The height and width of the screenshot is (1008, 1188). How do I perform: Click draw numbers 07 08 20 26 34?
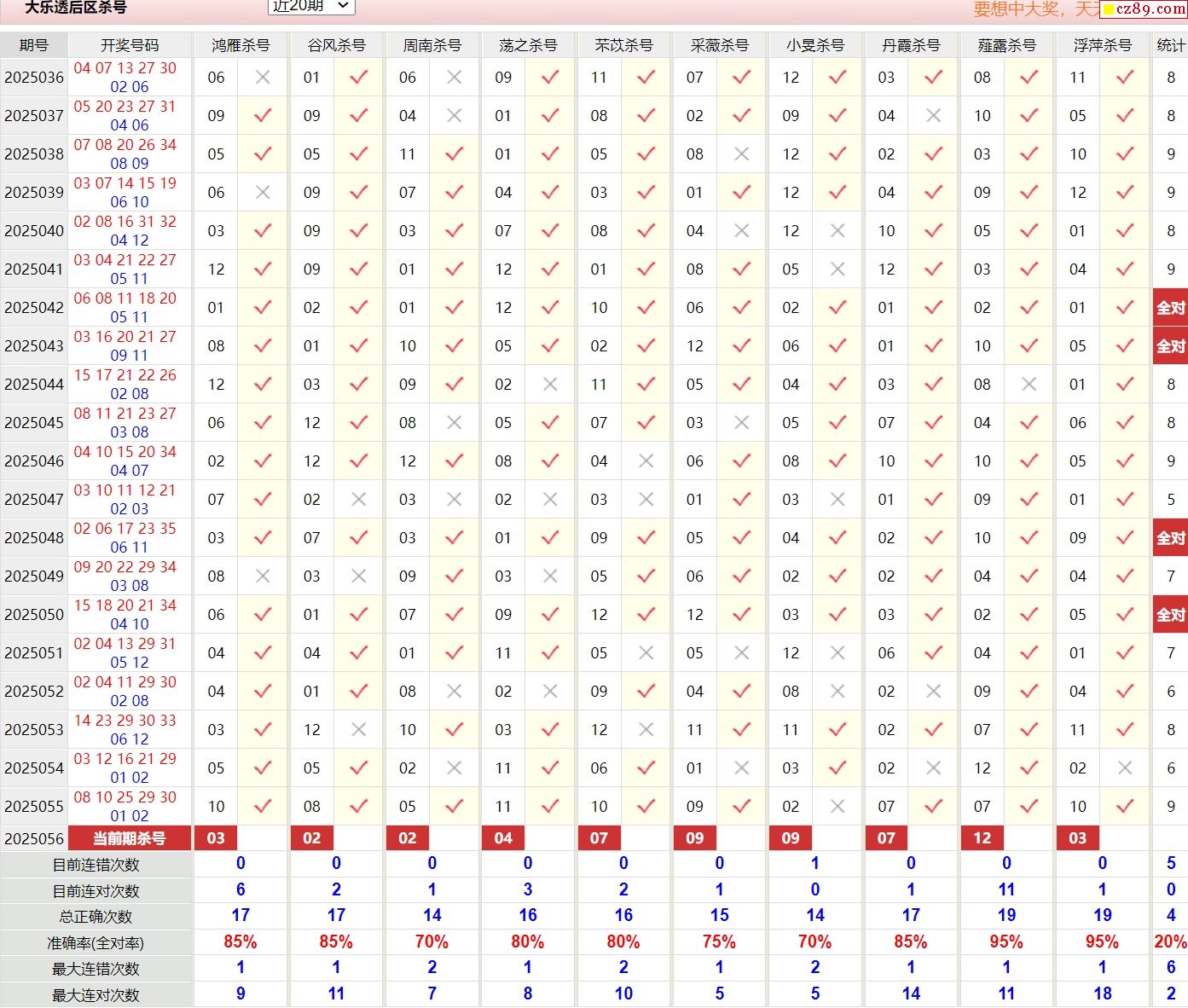tap(125, 145)
